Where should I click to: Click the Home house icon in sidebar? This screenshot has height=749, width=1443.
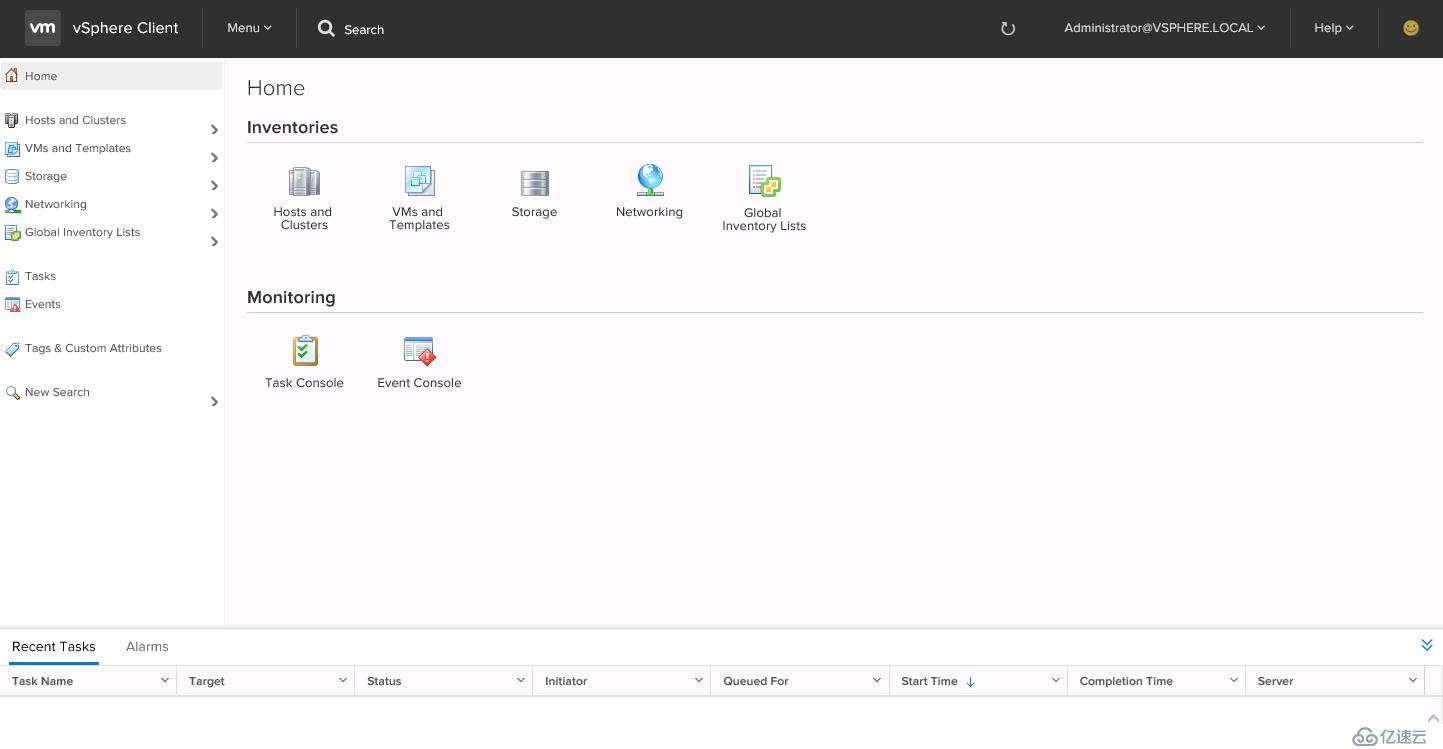12,75
